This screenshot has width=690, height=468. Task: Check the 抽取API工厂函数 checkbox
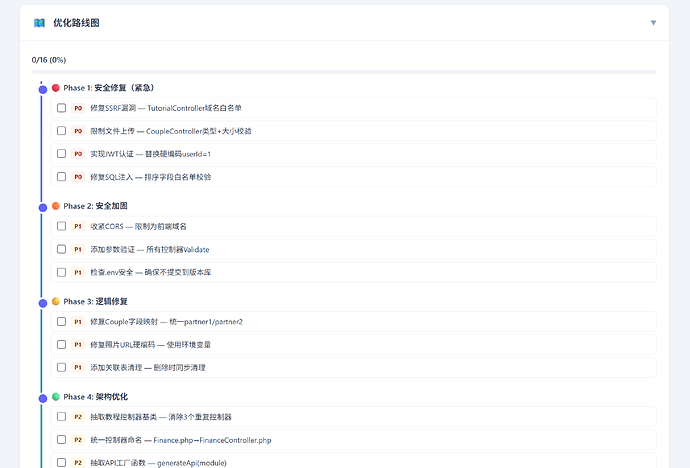(x=62, y=462)
